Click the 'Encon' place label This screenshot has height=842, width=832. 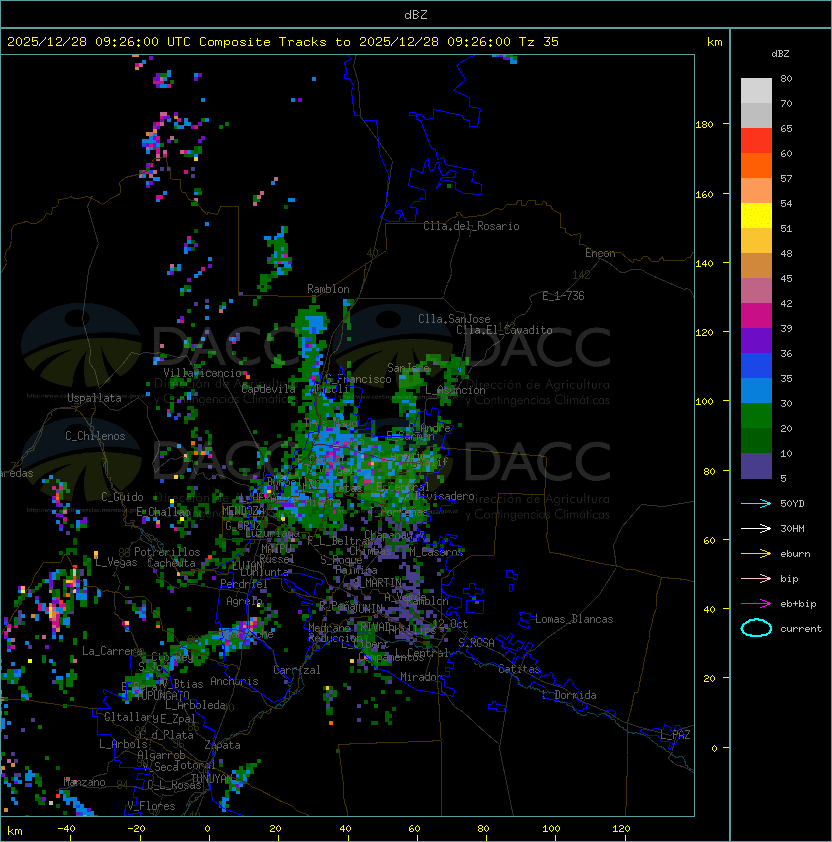coord(601,253)
